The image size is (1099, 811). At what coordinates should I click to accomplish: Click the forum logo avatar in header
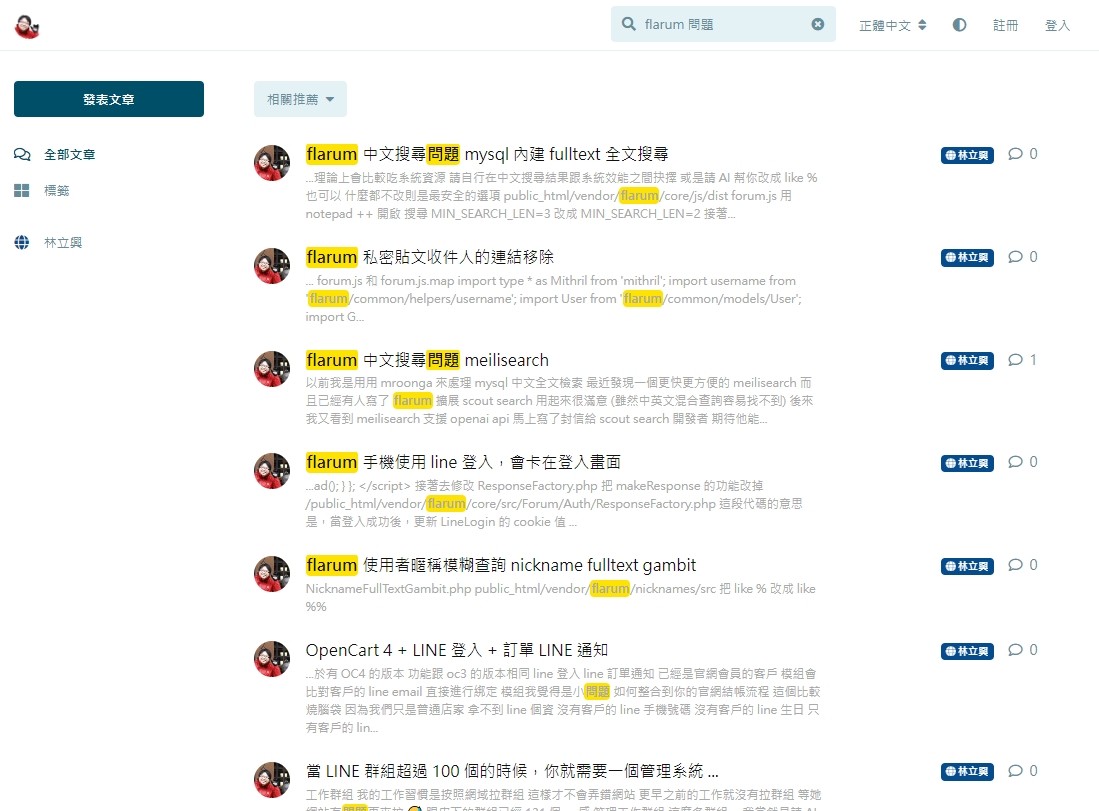[27, 27]
